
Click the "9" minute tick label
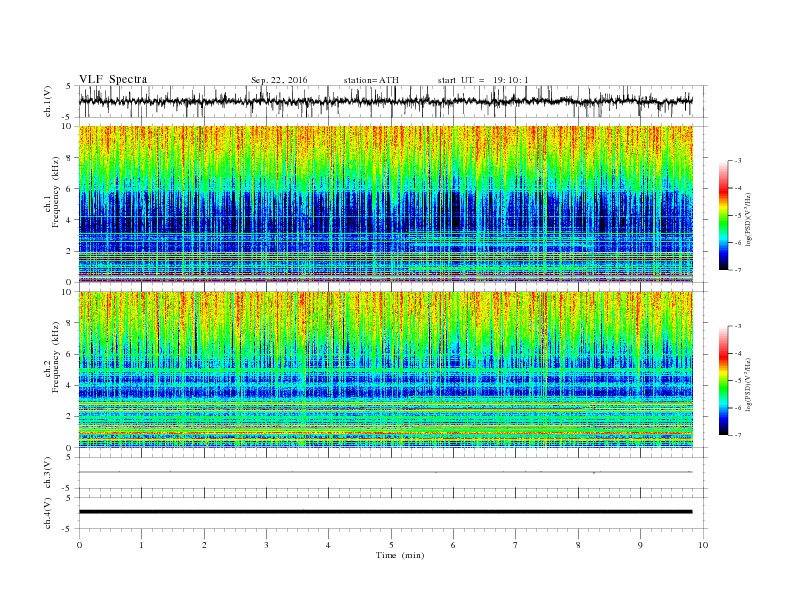(640, 545)
